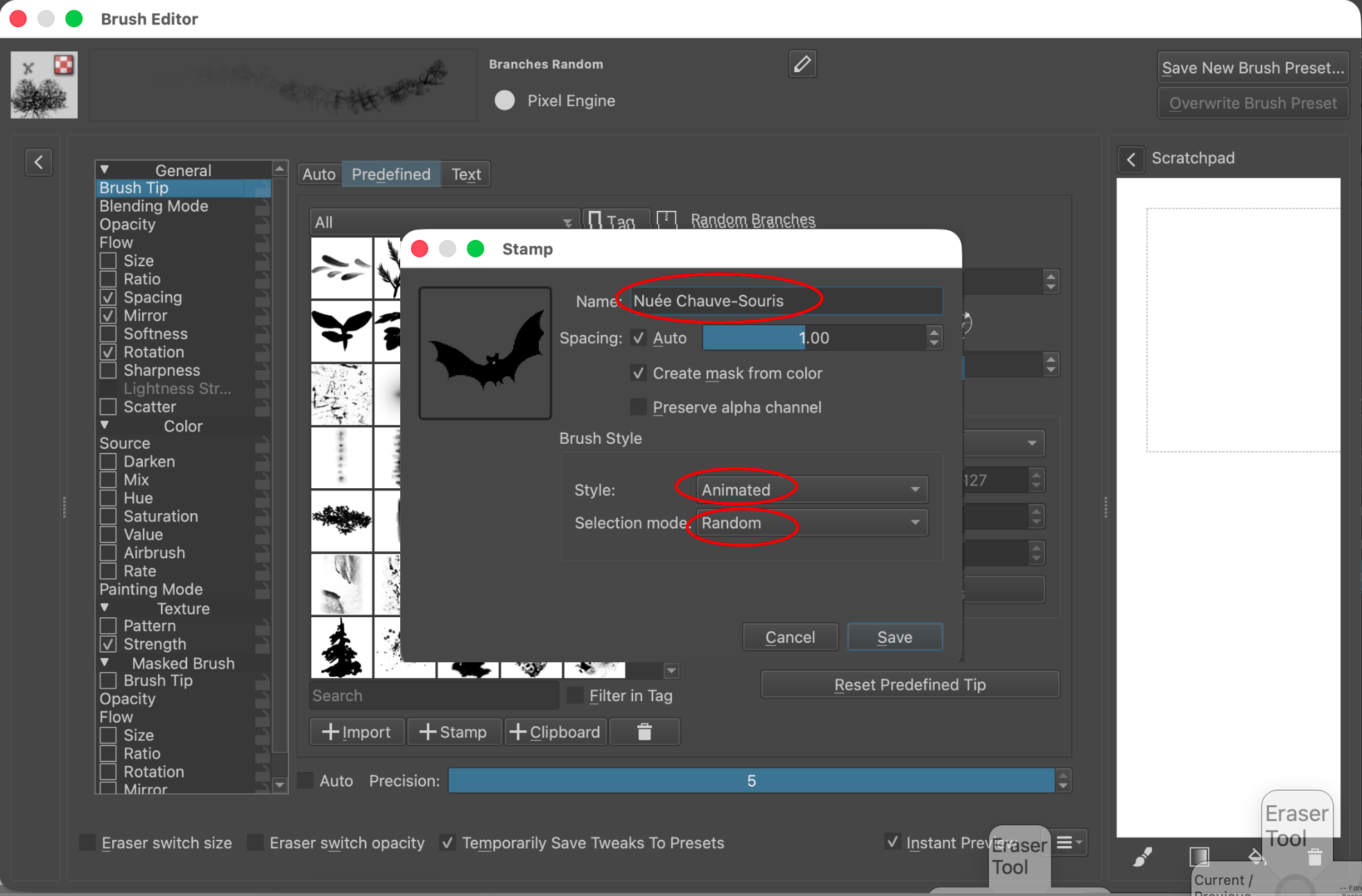Switch to the Text brush tip tab
The height and width of the screenshot is (896, 1362).
coord(466,174)
